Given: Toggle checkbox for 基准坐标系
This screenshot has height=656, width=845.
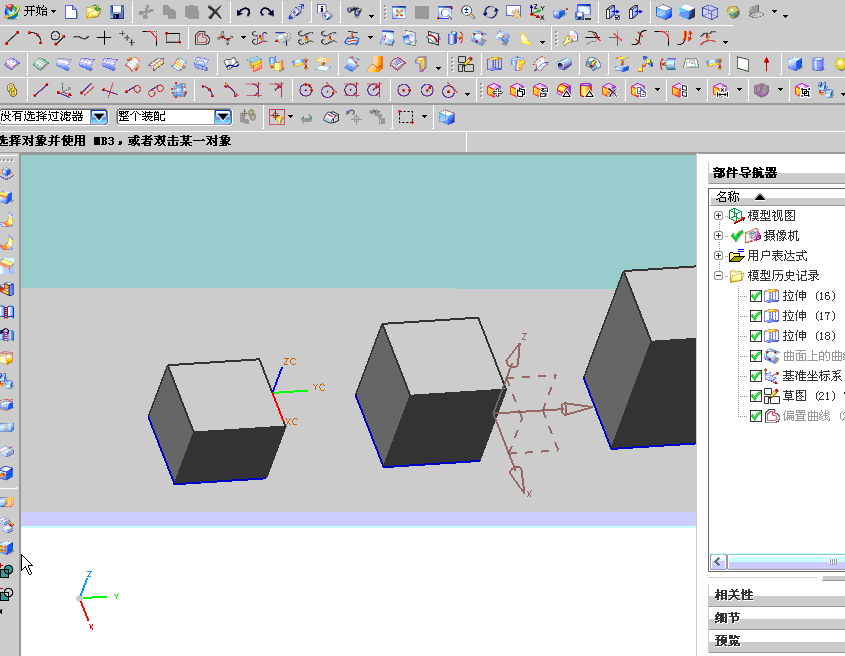Looking at the screenshot, I should pyautogui.click(x=756, y=376).
